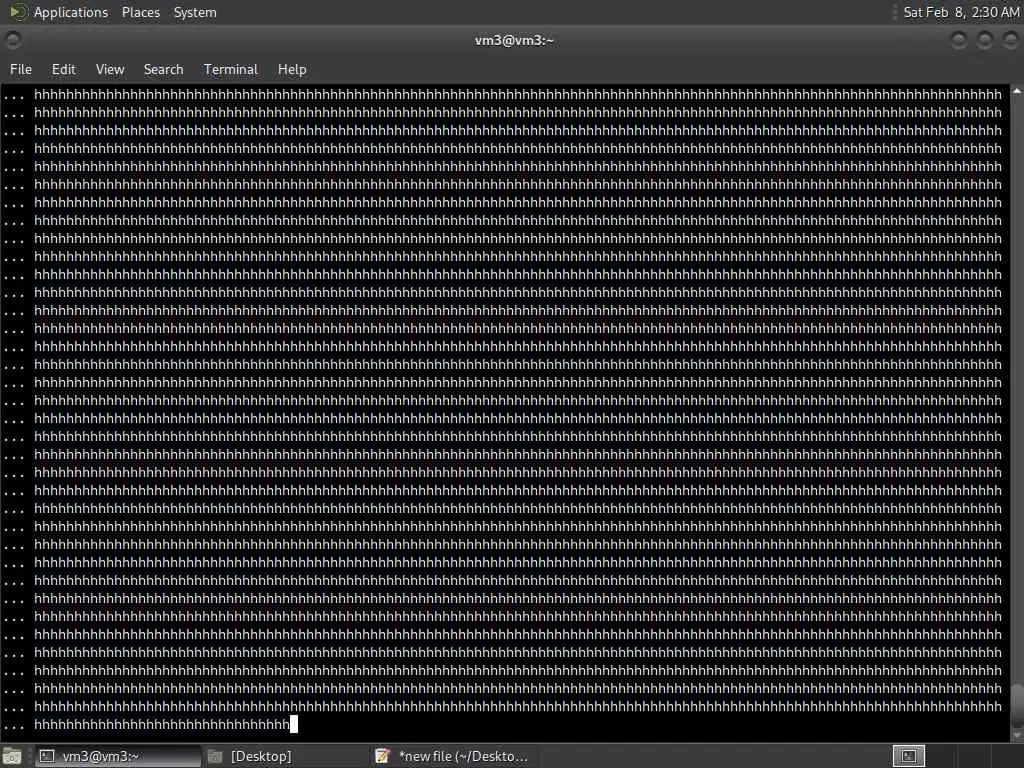Image resolution: width=1024 pixels, height=768 pixels.
Task: Open the Places panel menu
Action: click(x=140, y=12)
